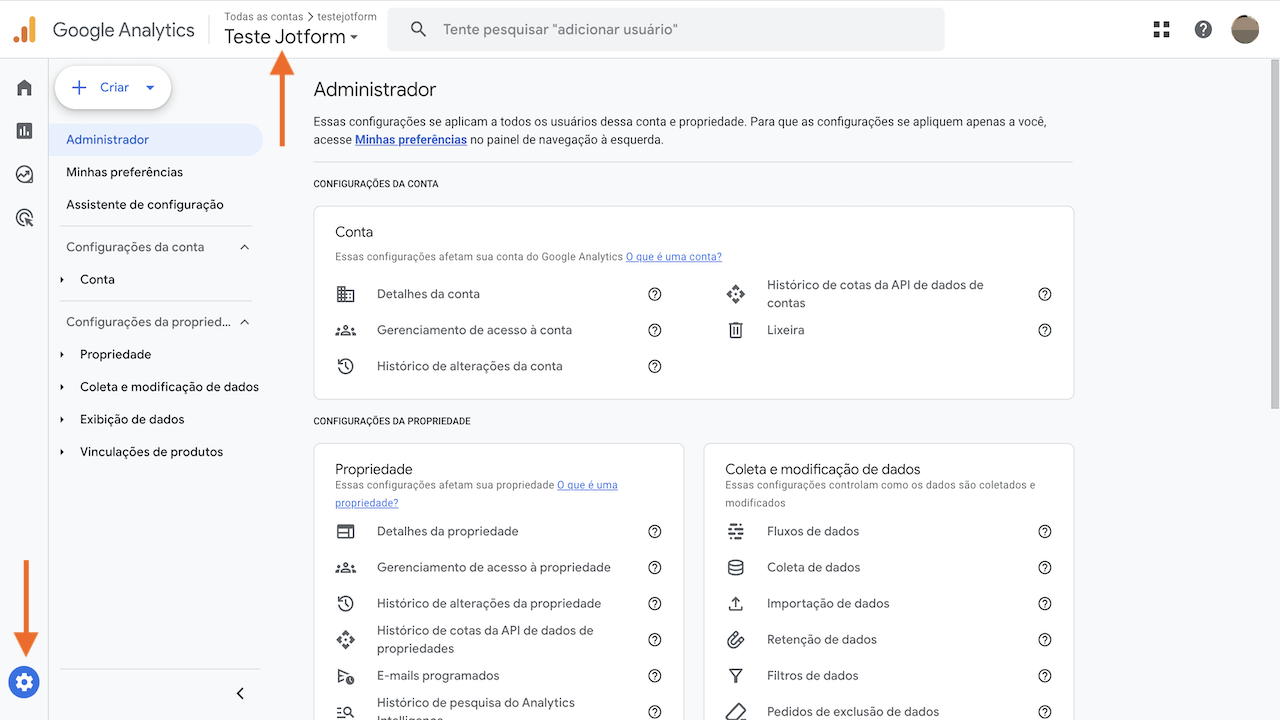Open the Home icon in the left sidebar
Viewport: 1280px width, 720px height.
coord(24,87)
